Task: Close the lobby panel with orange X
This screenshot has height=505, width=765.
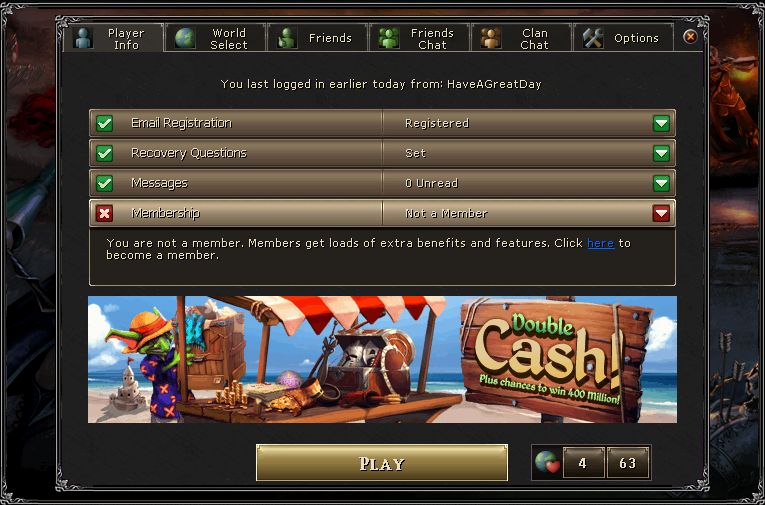Action: [690, 37]
